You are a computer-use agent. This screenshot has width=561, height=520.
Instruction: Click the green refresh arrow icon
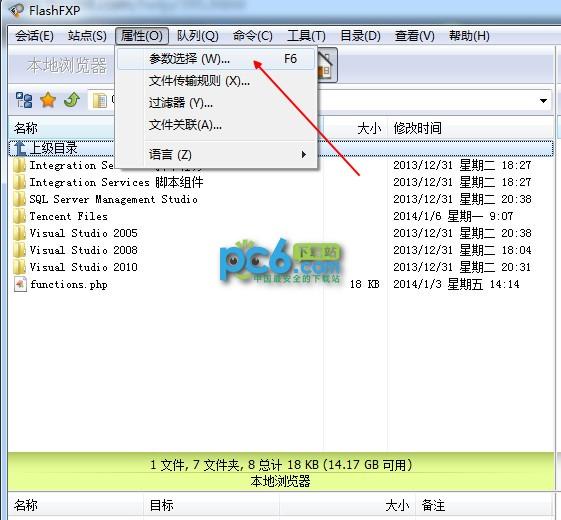[x=72, y=100]
